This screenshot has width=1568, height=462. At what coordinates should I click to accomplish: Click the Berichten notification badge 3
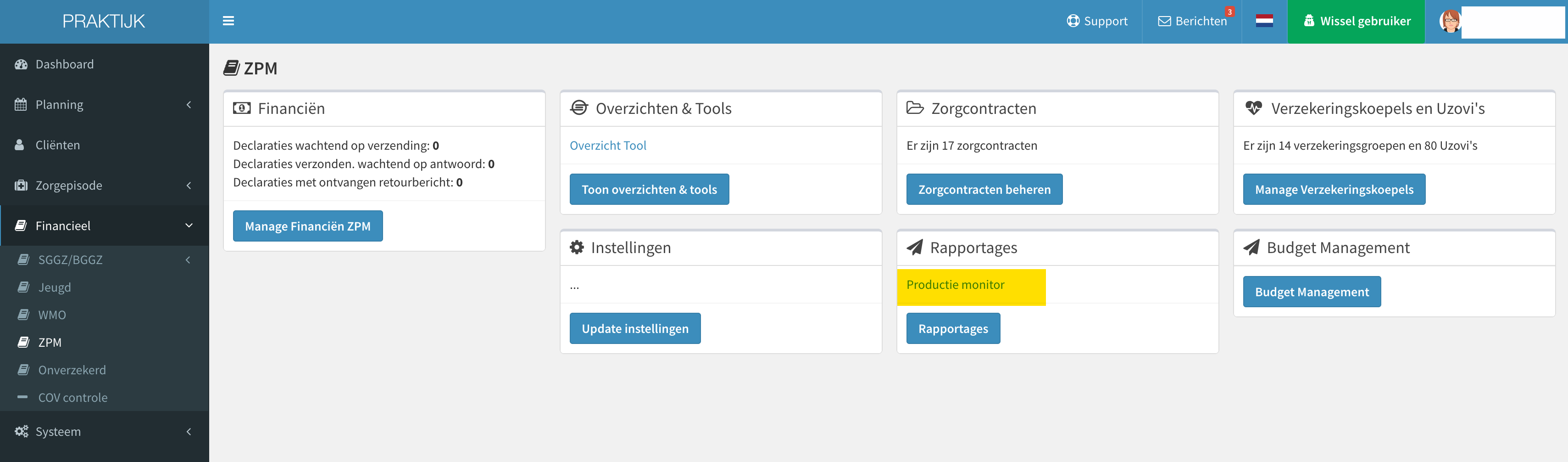click(x=1229, y=11)
